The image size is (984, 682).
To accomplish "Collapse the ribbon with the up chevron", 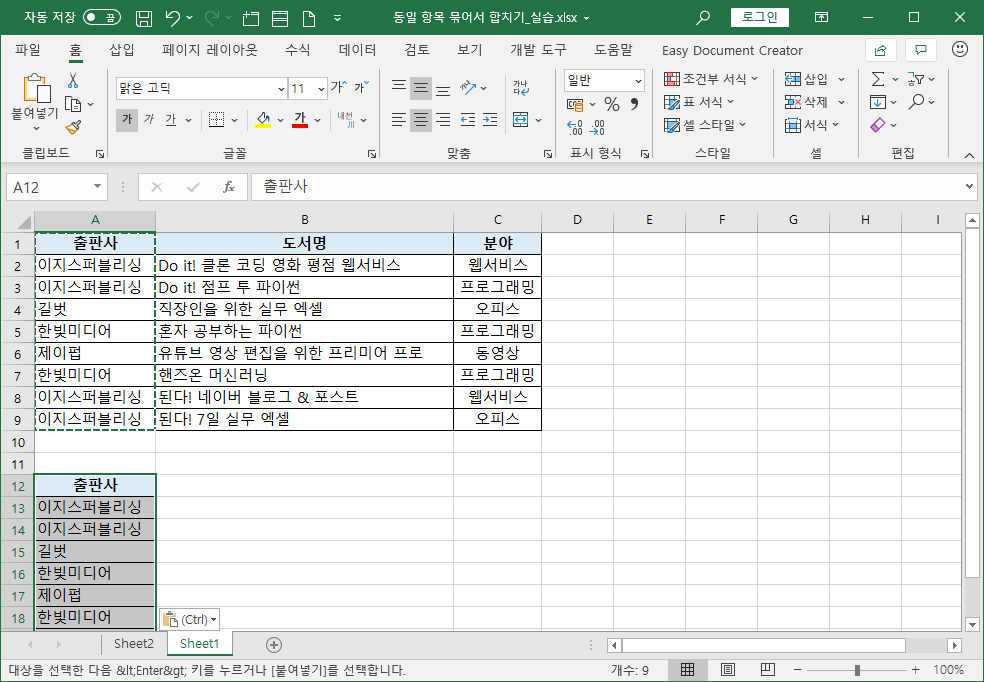I will click(x=969, y=156).
